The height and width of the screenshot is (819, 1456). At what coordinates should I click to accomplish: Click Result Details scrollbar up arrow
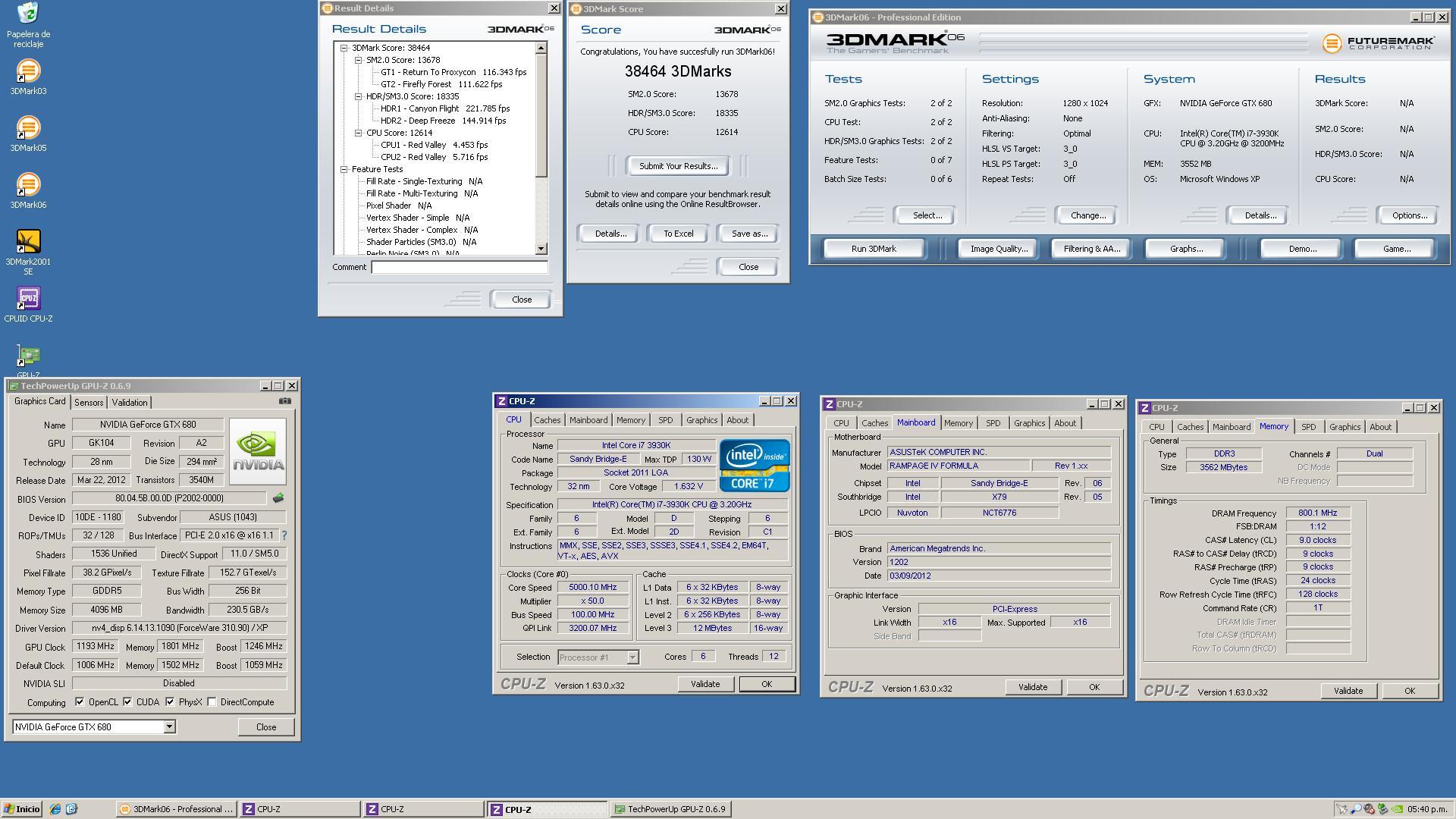[541, 49]
